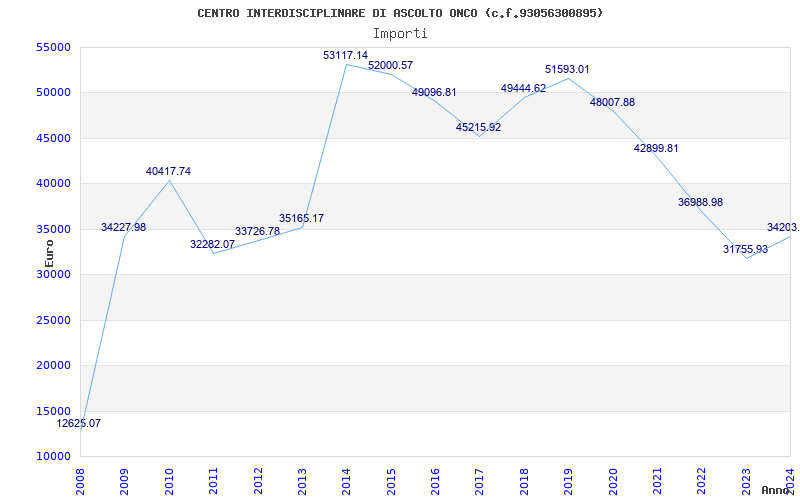
Task: Click the 2019 year label on x-axis
Action: click(x=568, y=481)
